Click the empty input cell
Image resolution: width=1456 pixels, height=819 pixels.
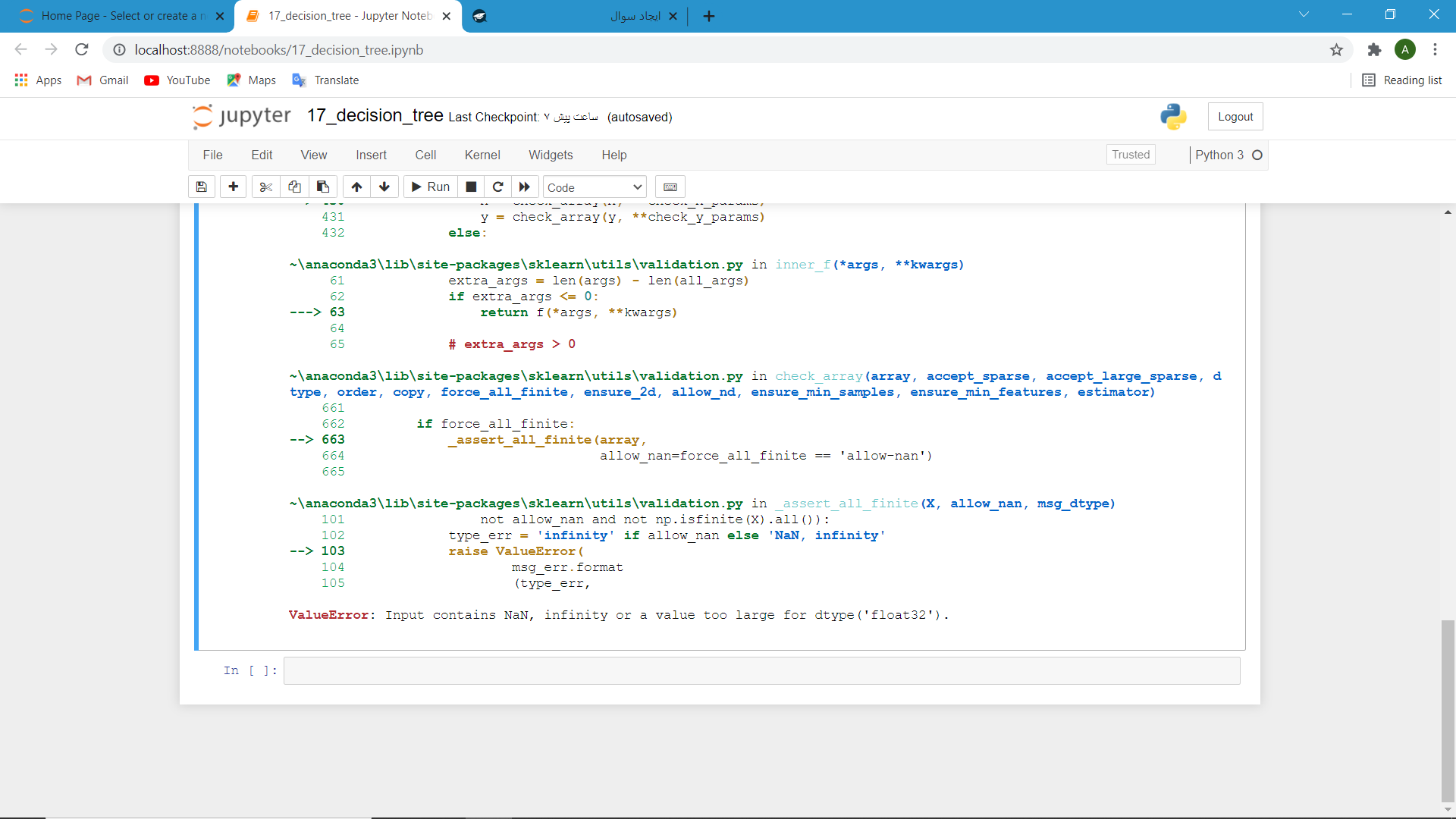(761, 671)
